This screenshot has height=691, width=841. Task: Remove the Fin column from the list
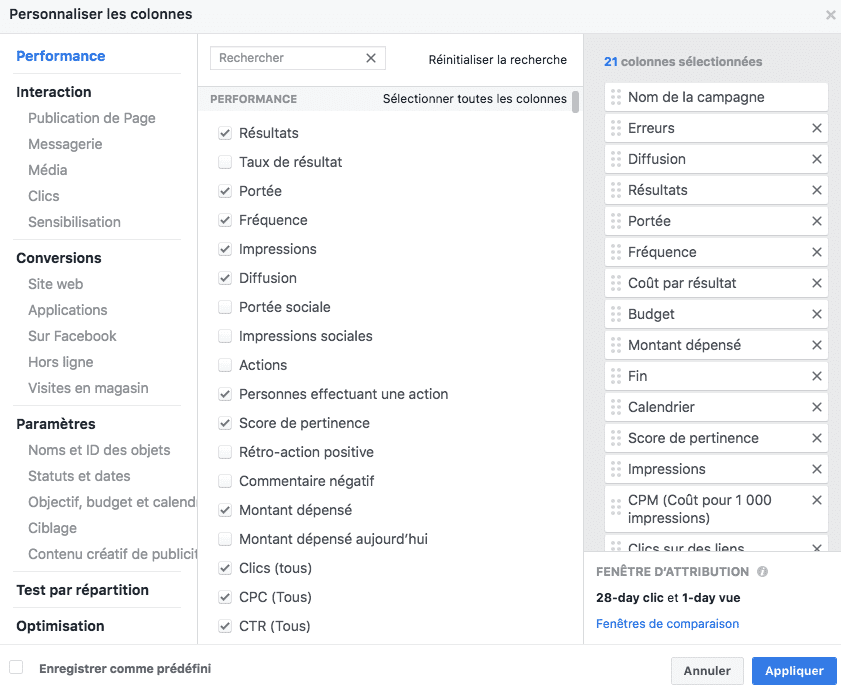pyautogui.click(x=817, y=375)
